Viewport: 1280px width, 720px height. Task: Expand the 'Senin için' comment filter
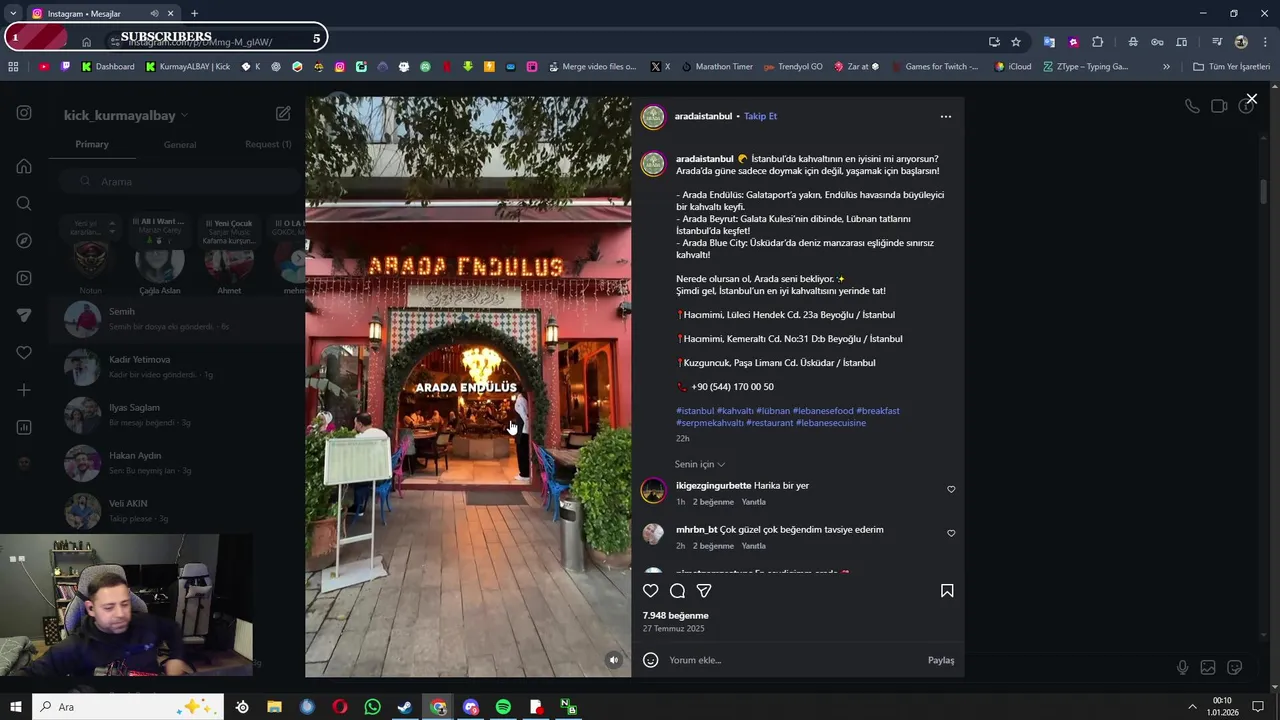pos(700,464)
